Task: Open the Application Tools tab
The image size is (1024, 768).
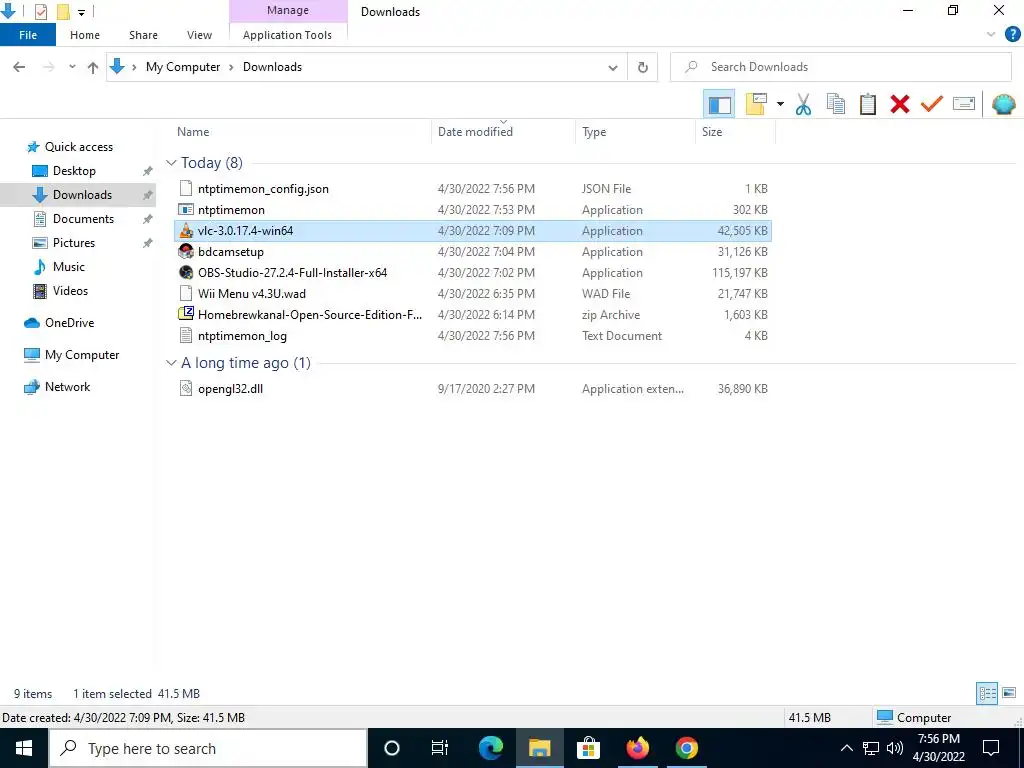Action: 287,35
